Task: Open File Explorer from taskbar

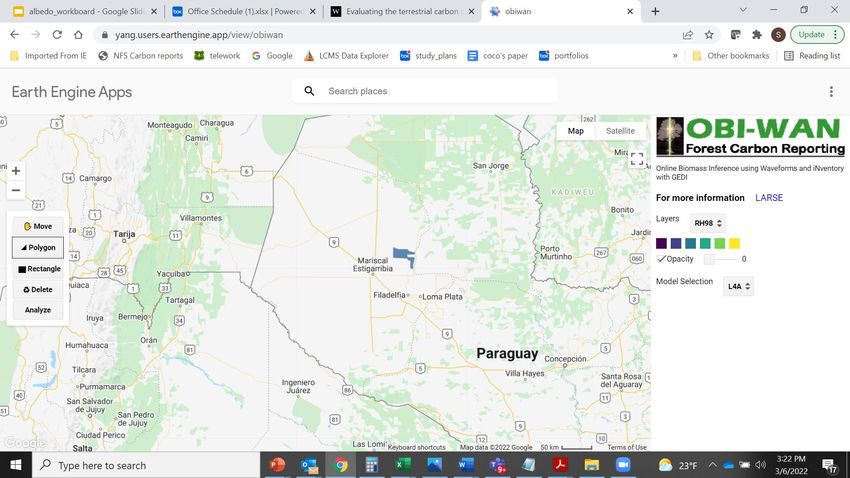Action: (591, 465)
